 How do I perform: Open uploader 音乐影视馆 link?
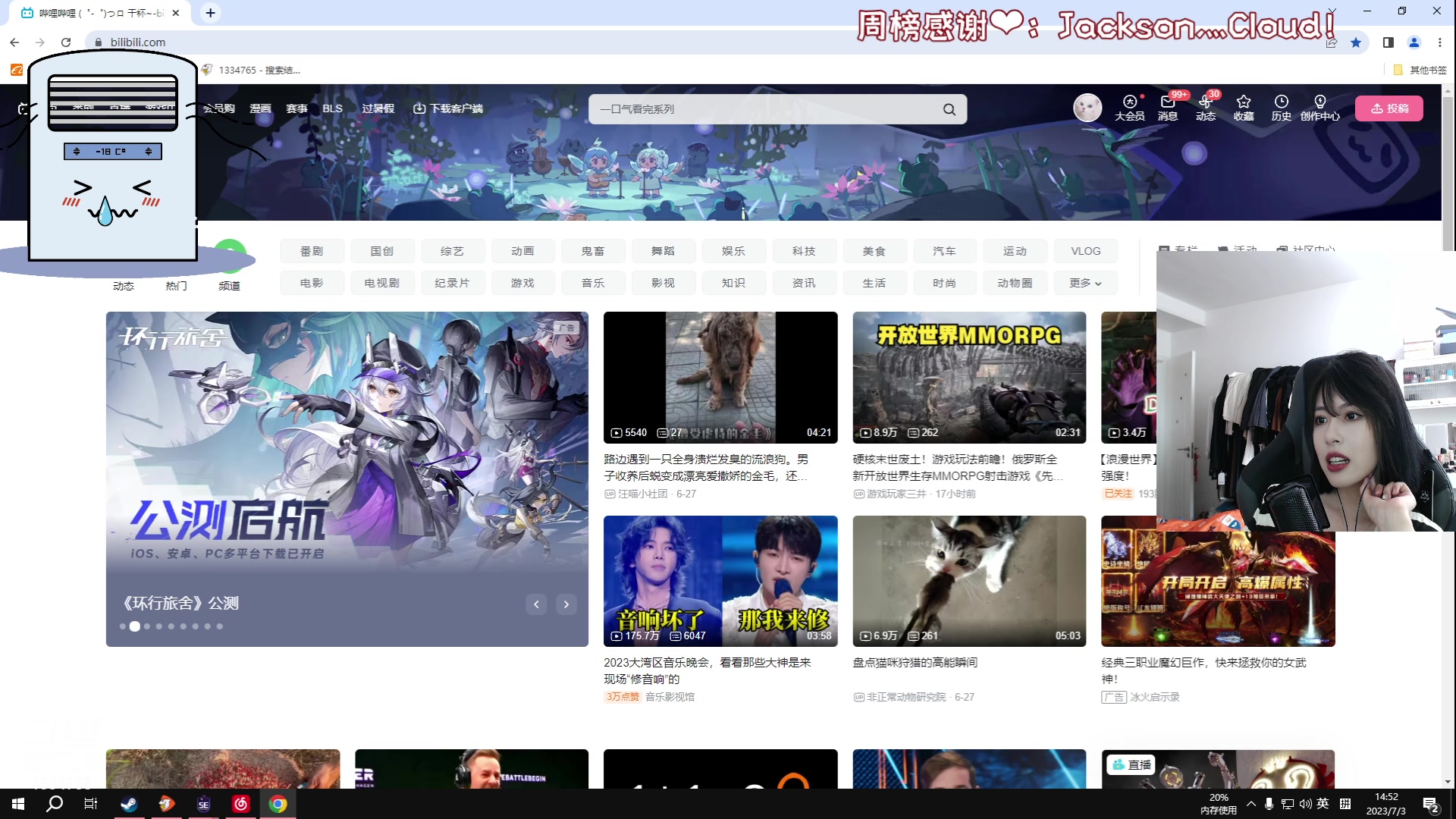670,697
